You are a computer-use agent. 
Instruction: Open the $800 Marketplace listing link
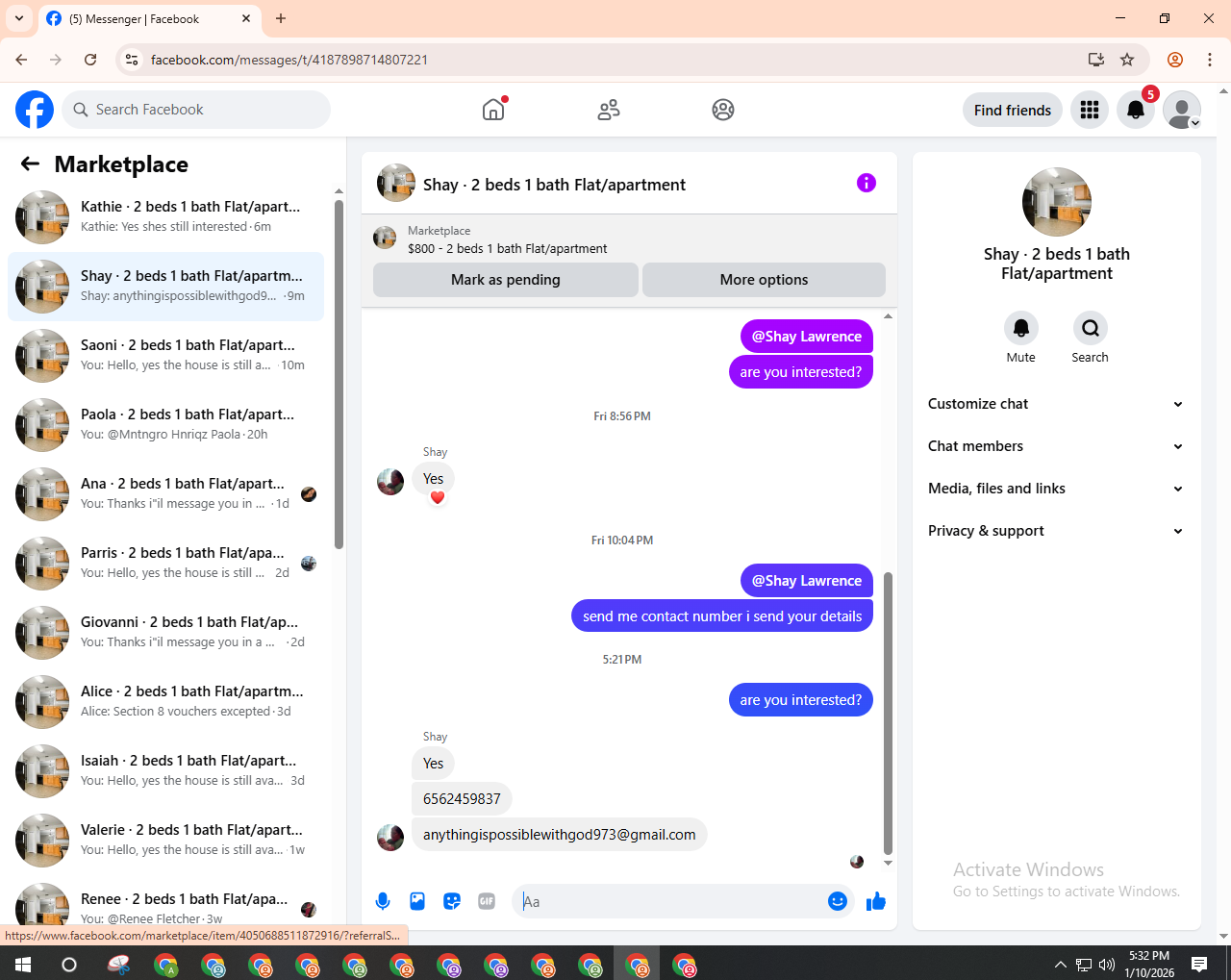pos(507,248)
